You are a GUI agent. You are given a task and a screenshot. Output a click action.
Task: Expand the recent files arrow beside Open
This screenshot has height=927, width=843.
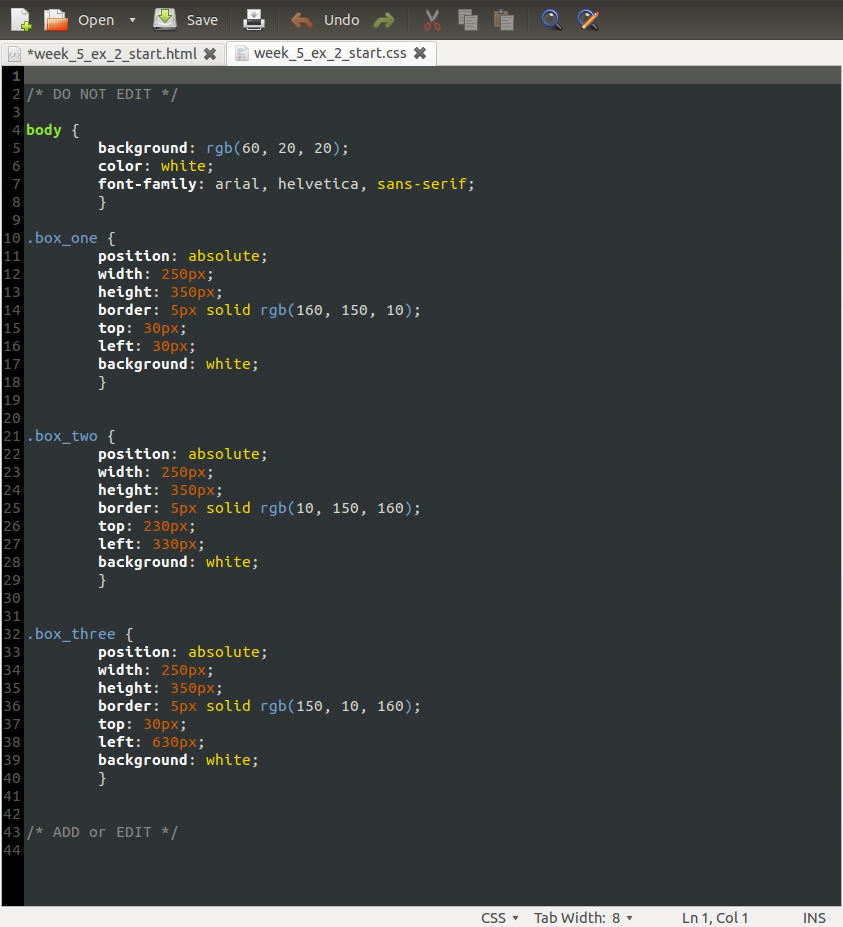(x=133, y=20)
